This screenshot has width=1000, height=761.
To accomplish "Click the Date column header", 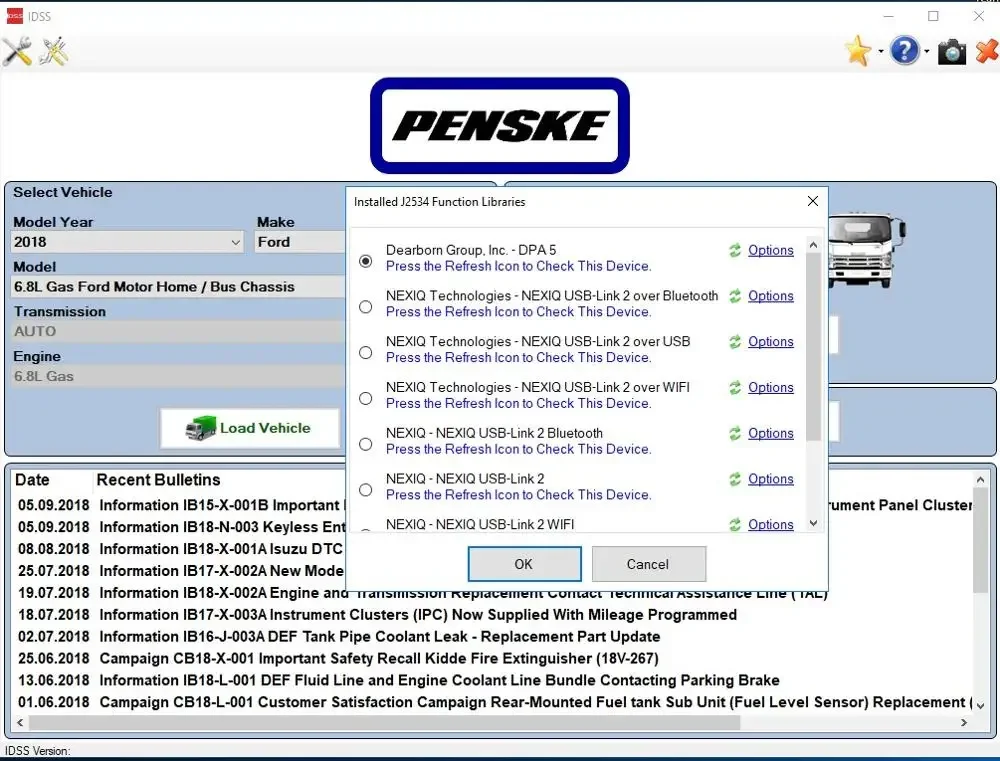I will tap(32, 480).
